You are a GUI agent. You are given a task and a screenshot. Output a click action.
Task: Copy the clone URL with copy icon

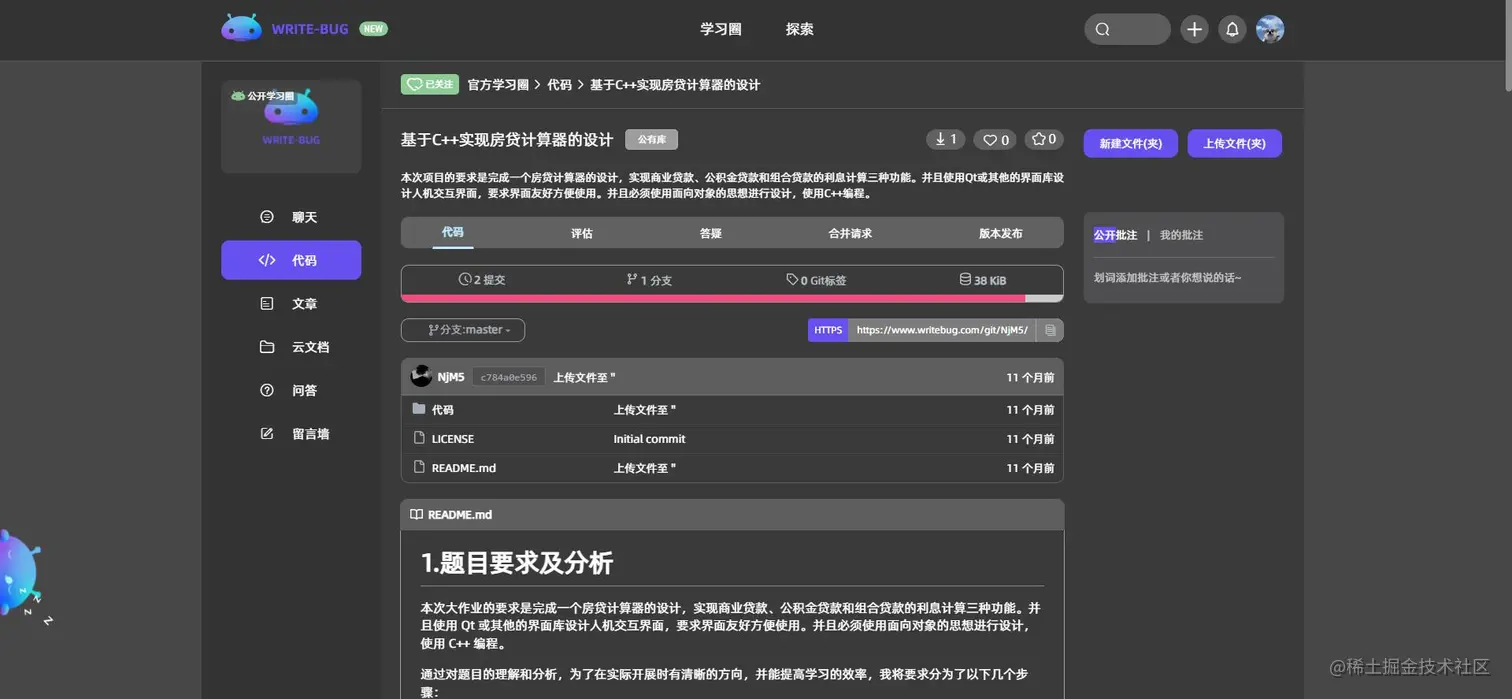click(x=1050, y=330)
